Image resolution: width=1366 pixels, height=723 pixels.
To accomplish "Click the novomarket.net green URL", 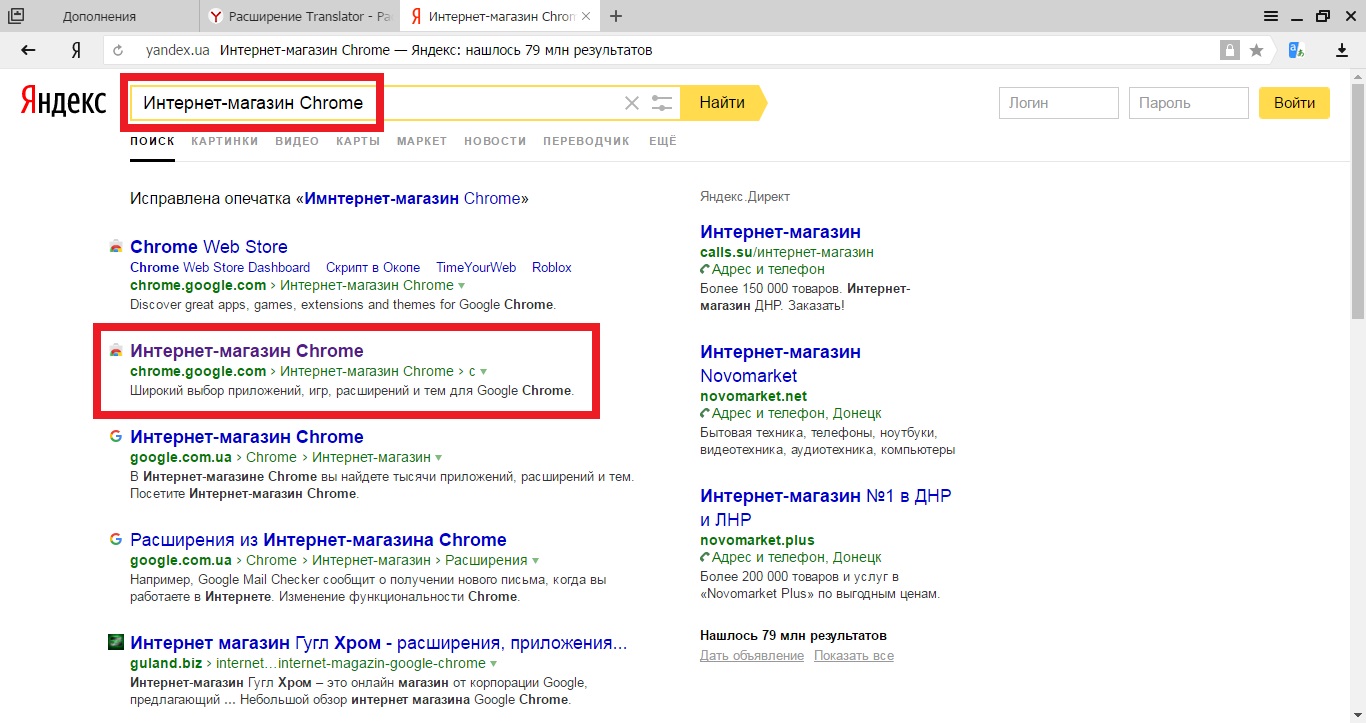I will coord(754,396).
